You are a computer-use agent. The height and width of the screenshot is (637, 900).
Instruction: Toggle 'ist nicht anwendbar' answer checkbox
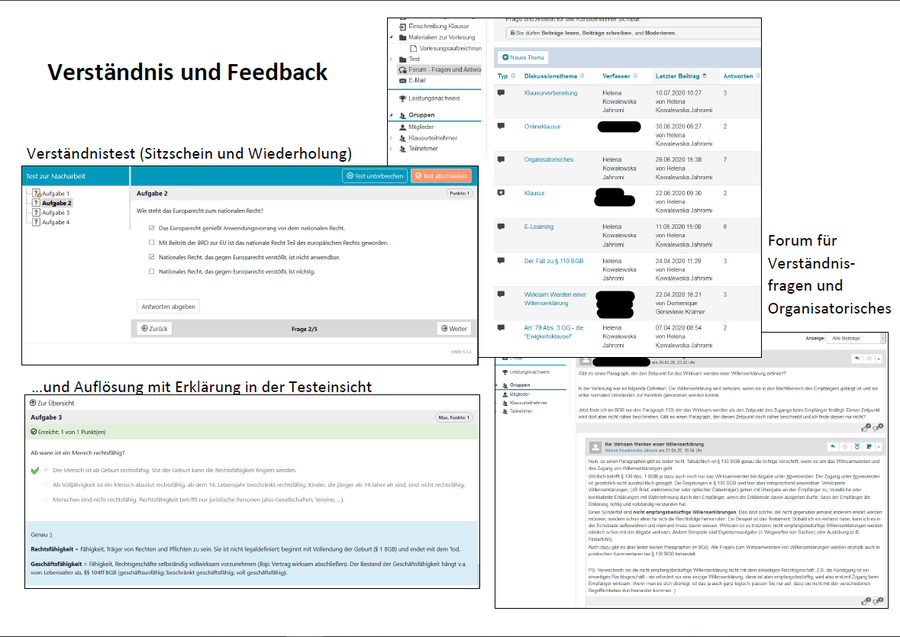[x=152, y=257]
